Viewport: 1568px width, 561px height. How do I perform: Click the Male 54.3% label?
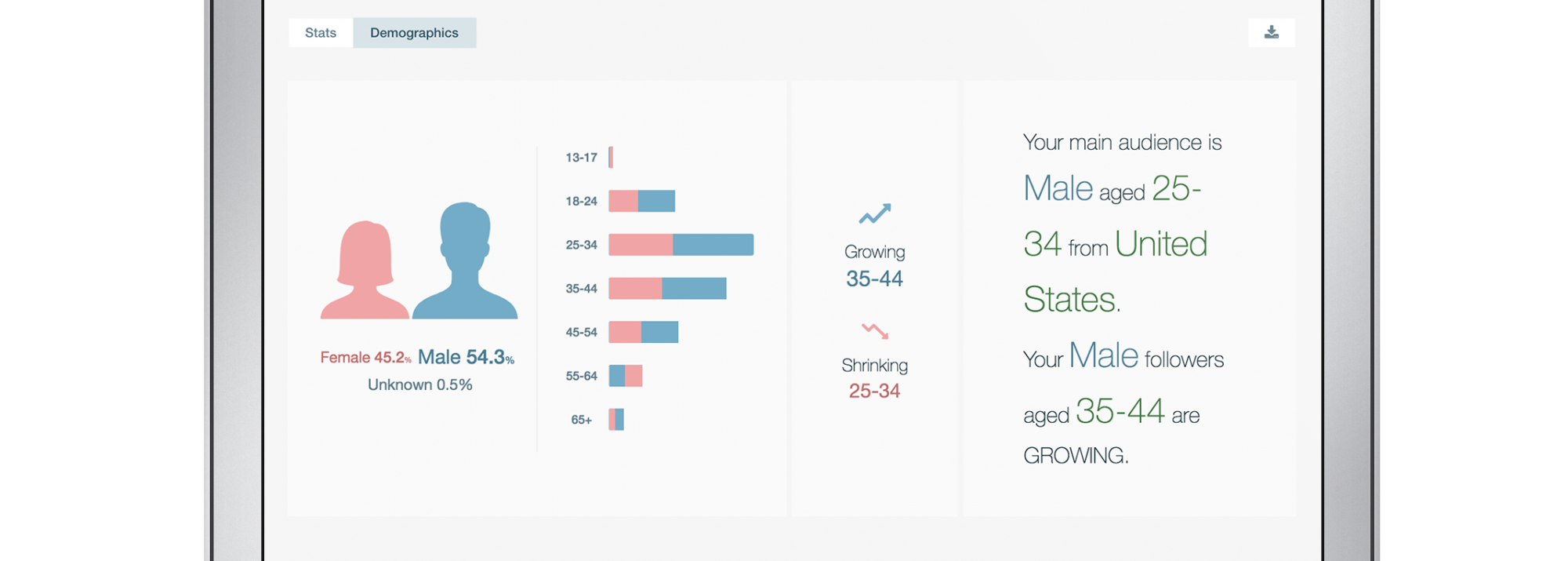[x=466, y=358]
